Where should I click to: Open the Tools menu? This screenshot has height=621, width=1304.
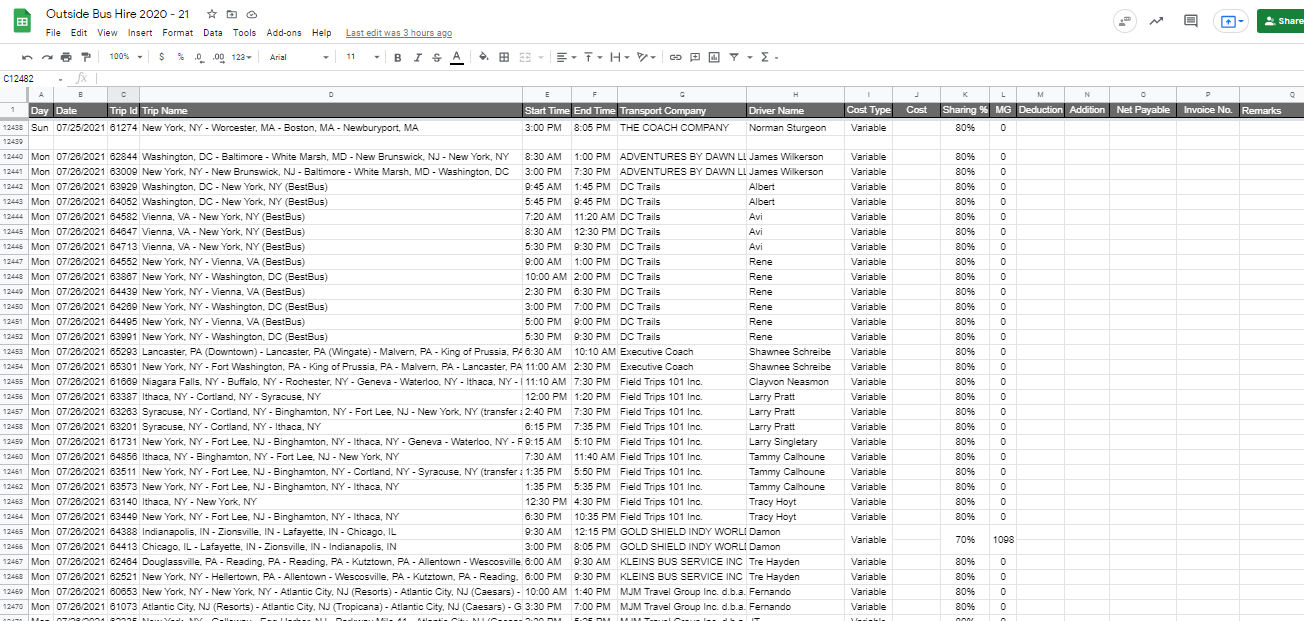[245, 33]
